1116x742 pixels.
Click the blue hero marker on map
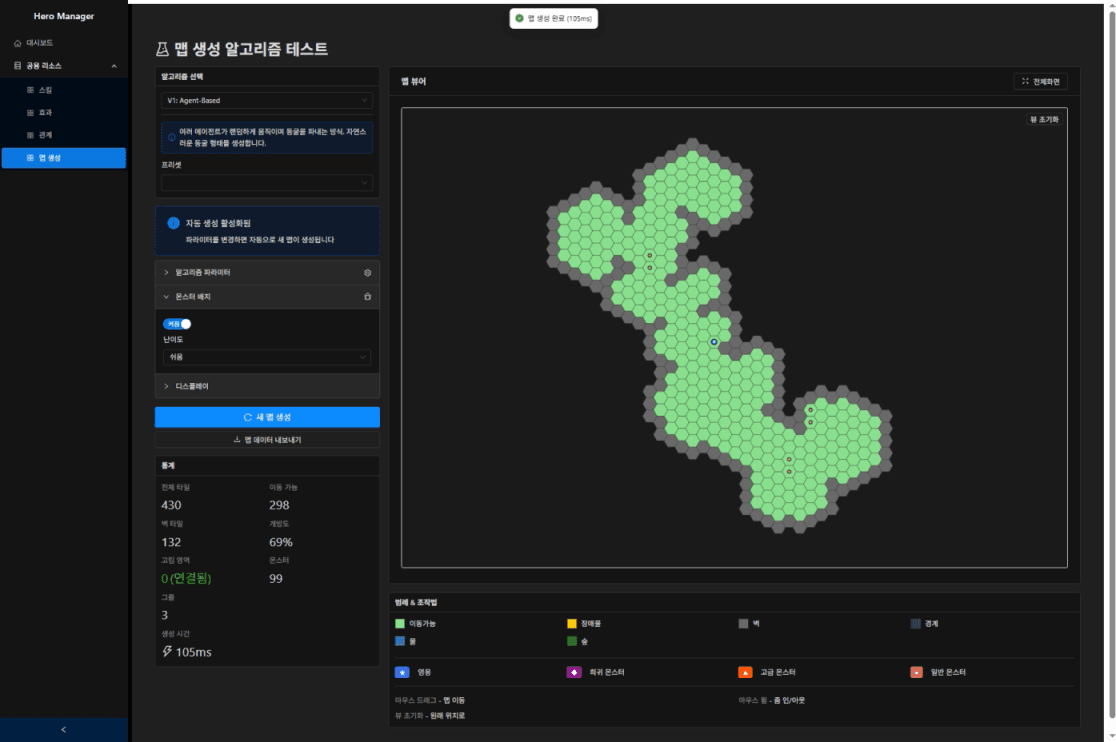714,342
